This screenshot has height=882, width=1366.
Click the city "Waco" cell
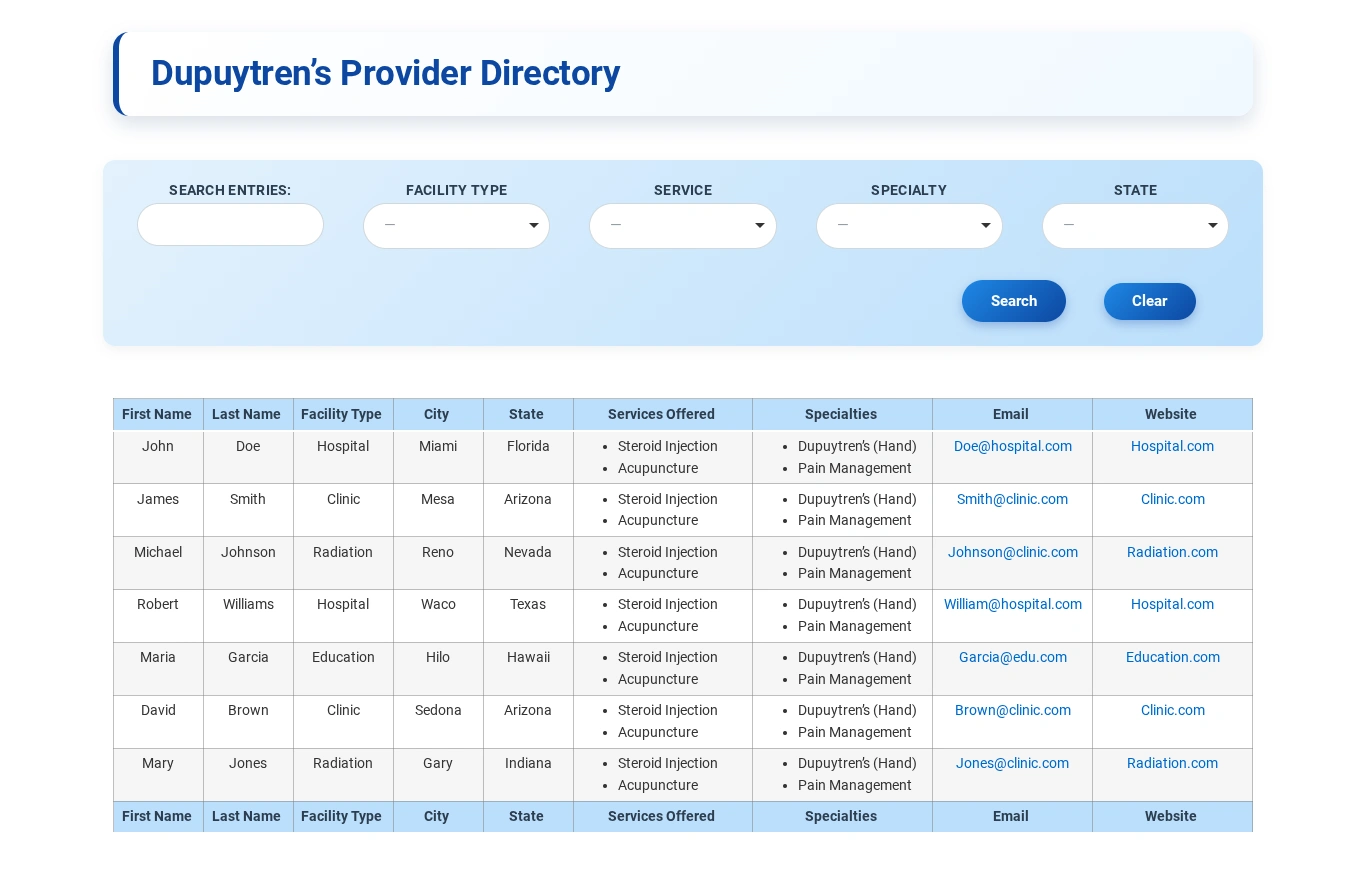pyautogui.click(x=438, y=616)
